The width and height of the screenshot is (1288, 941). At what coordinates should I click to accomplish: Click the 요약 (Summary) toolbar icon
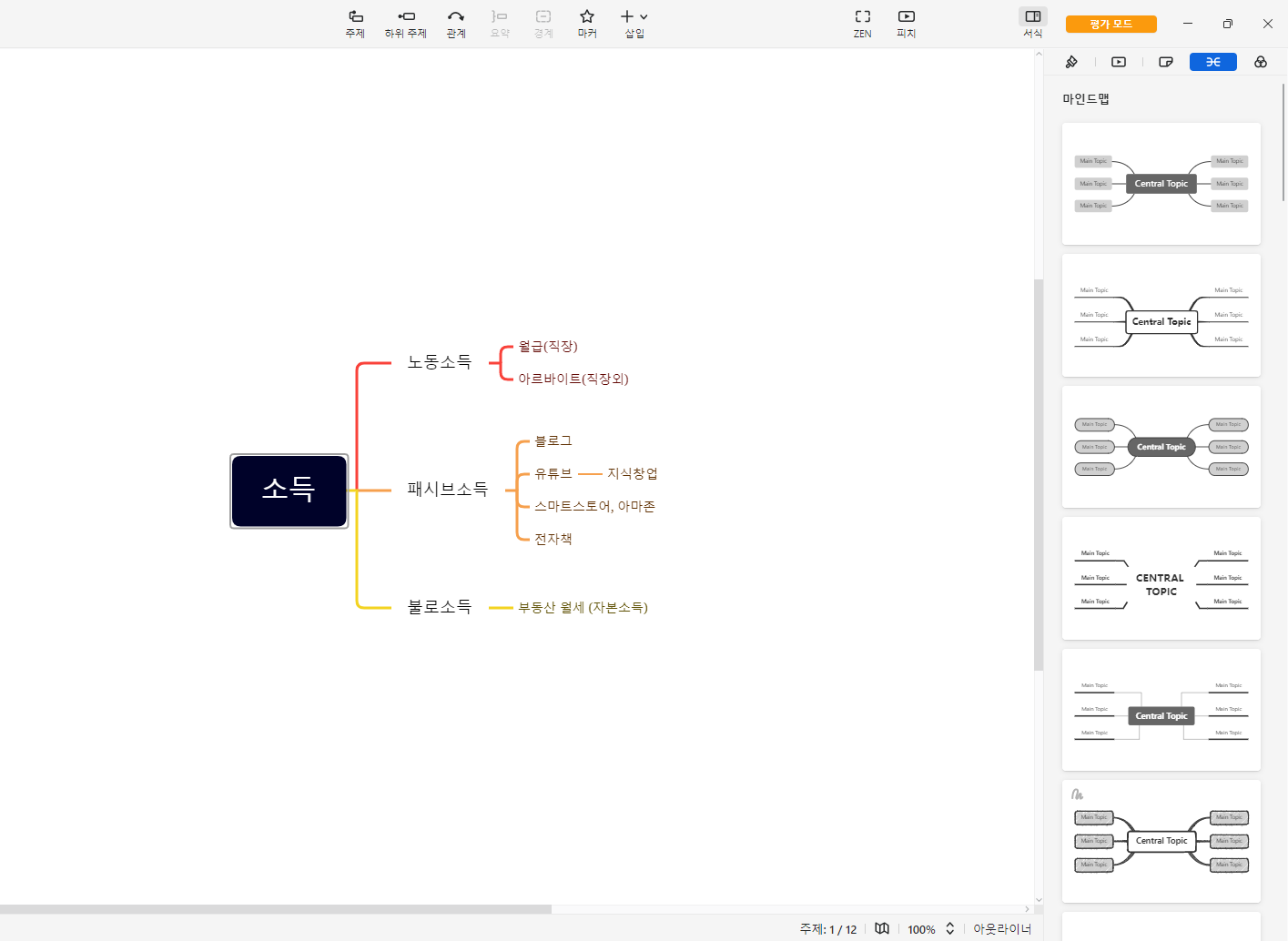[500, 24]
